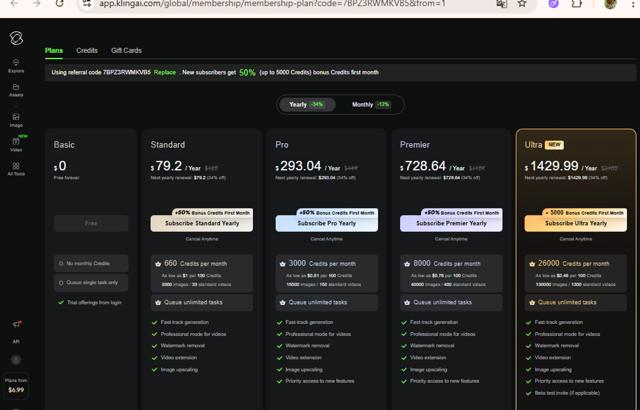Click the Standard plan title
Viewport: 640px width, 410px height.
pyautogui.click(x=168, y=145)
